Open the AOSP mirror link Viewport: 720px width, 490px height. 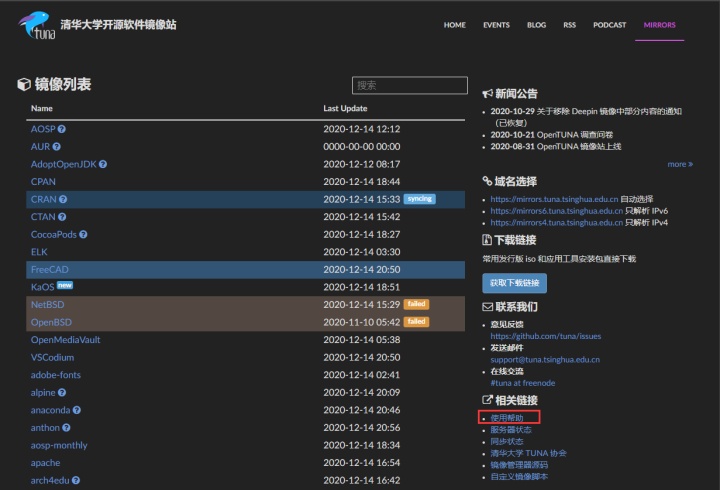pos(43,129)
